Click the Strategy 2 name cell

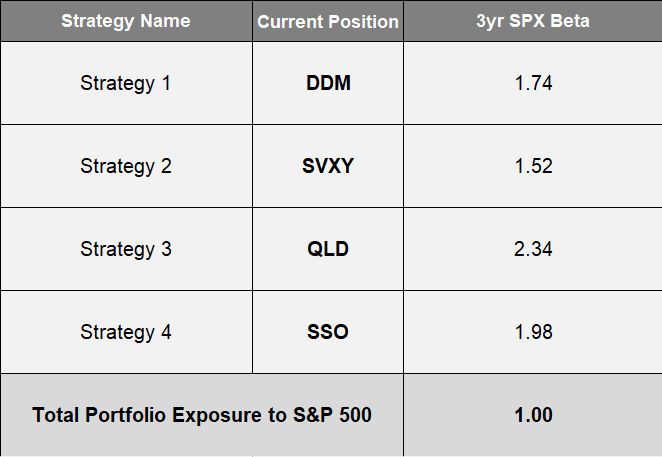point(126,166)
